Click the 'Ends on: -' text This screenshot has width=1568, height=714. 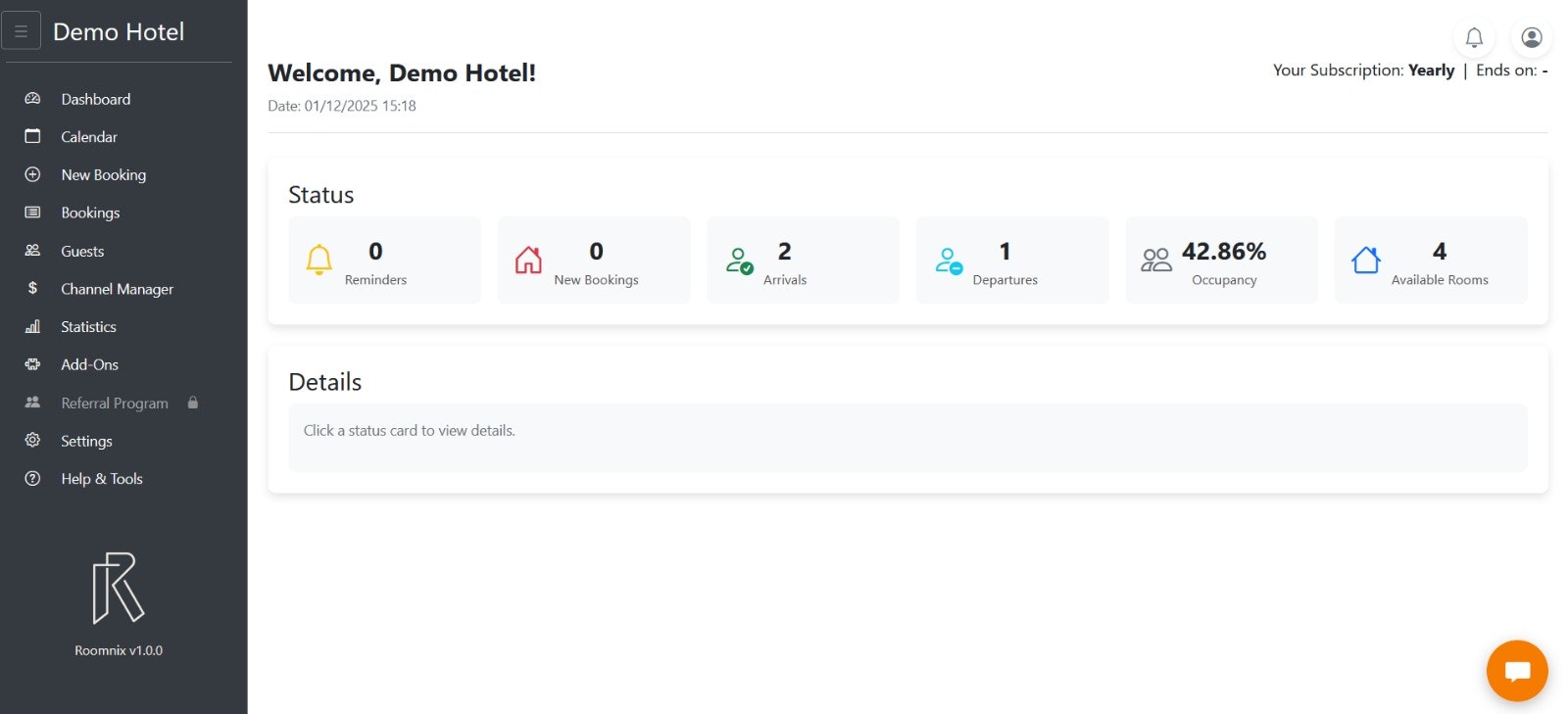pyautogui.click(x=1512, y=71)
